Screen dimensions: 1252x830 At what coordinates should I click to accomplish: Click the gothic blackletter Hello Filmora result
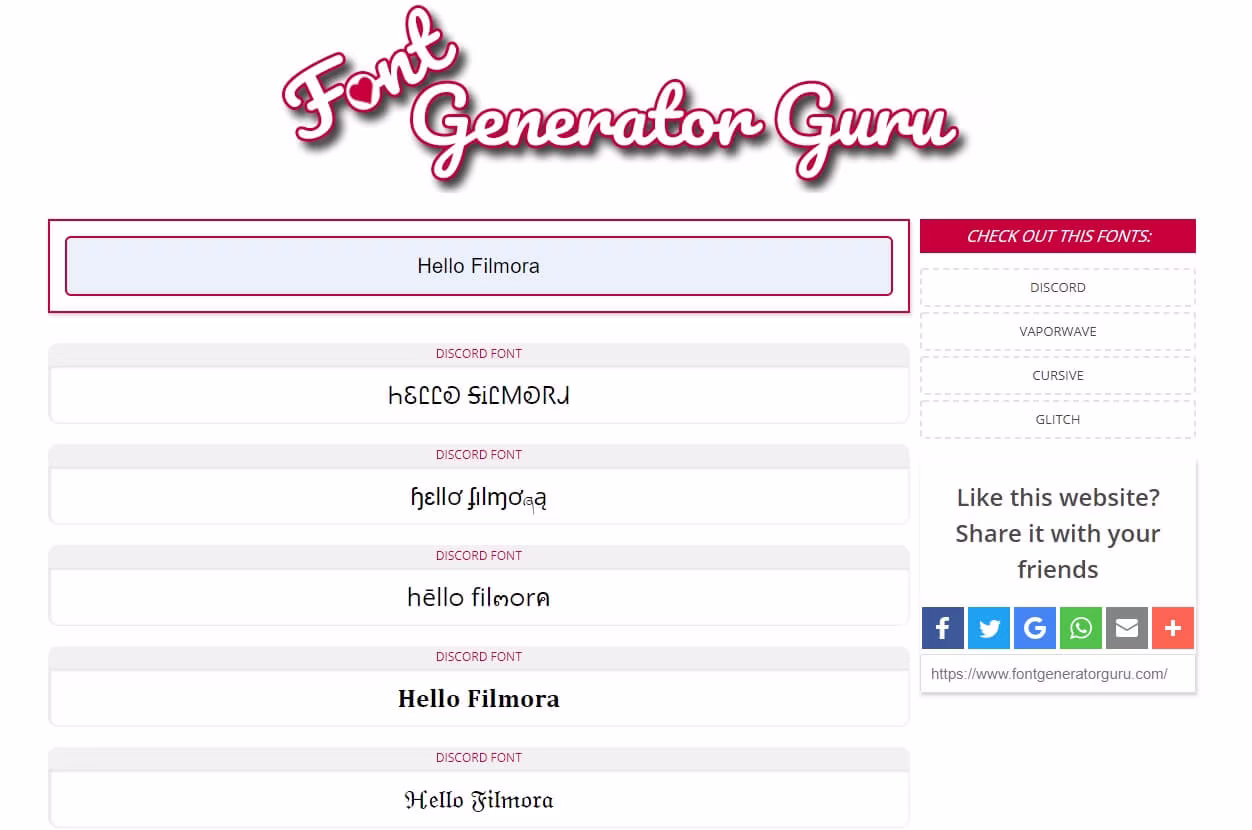[x=478, y=800]
